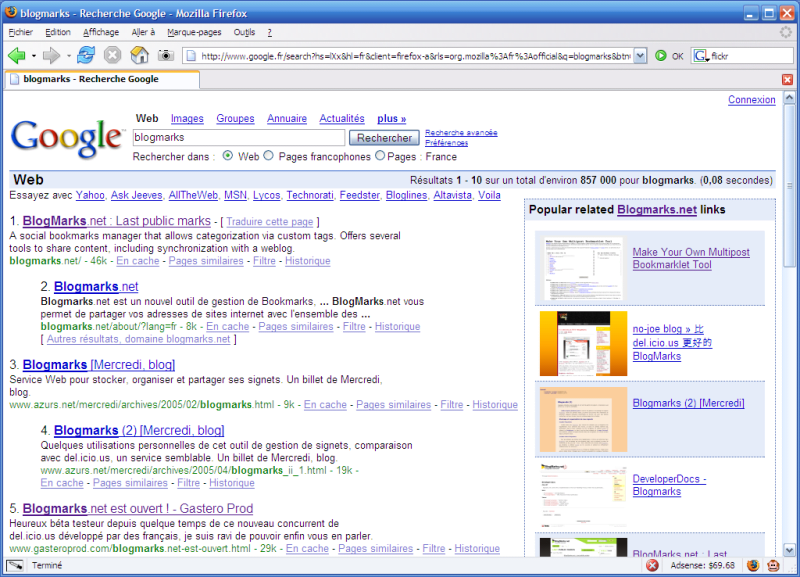The image size is (800, 577).
Task: Try the search with Altavista link
Action: [453, 195]
